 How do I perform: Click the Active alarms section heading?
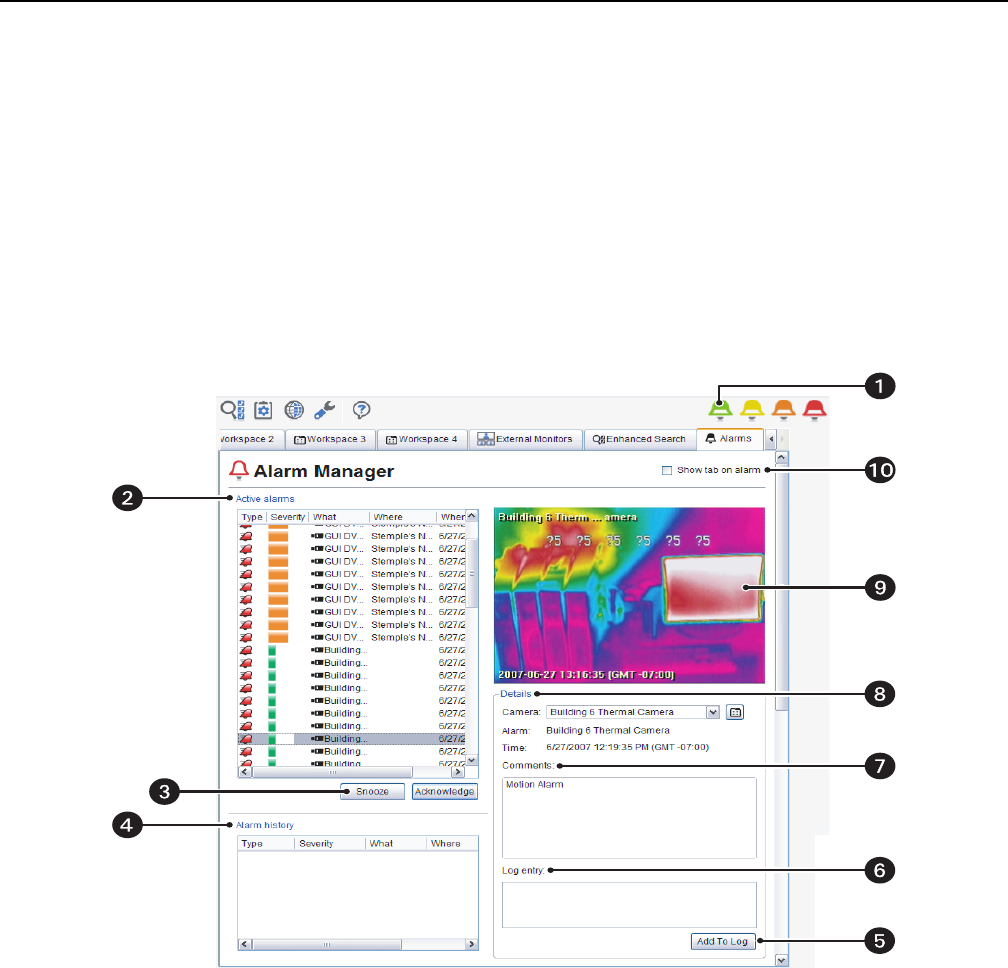(x=265, y=499)
